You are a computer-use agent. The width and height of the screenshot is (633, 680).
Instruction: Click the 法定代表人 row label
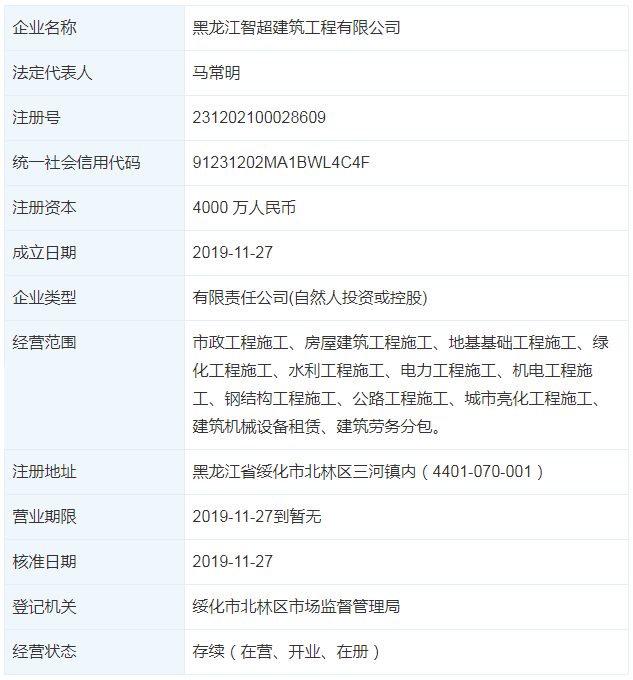52,73
